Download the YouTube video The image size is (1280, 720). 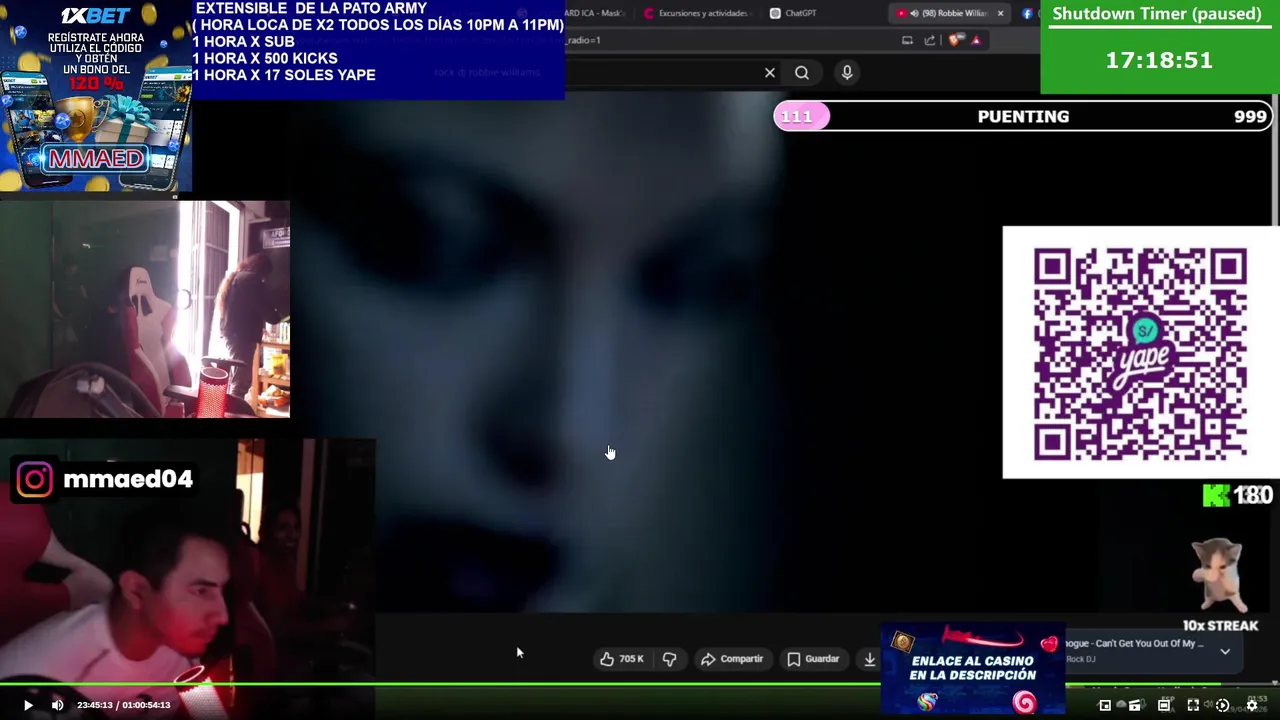869,659
